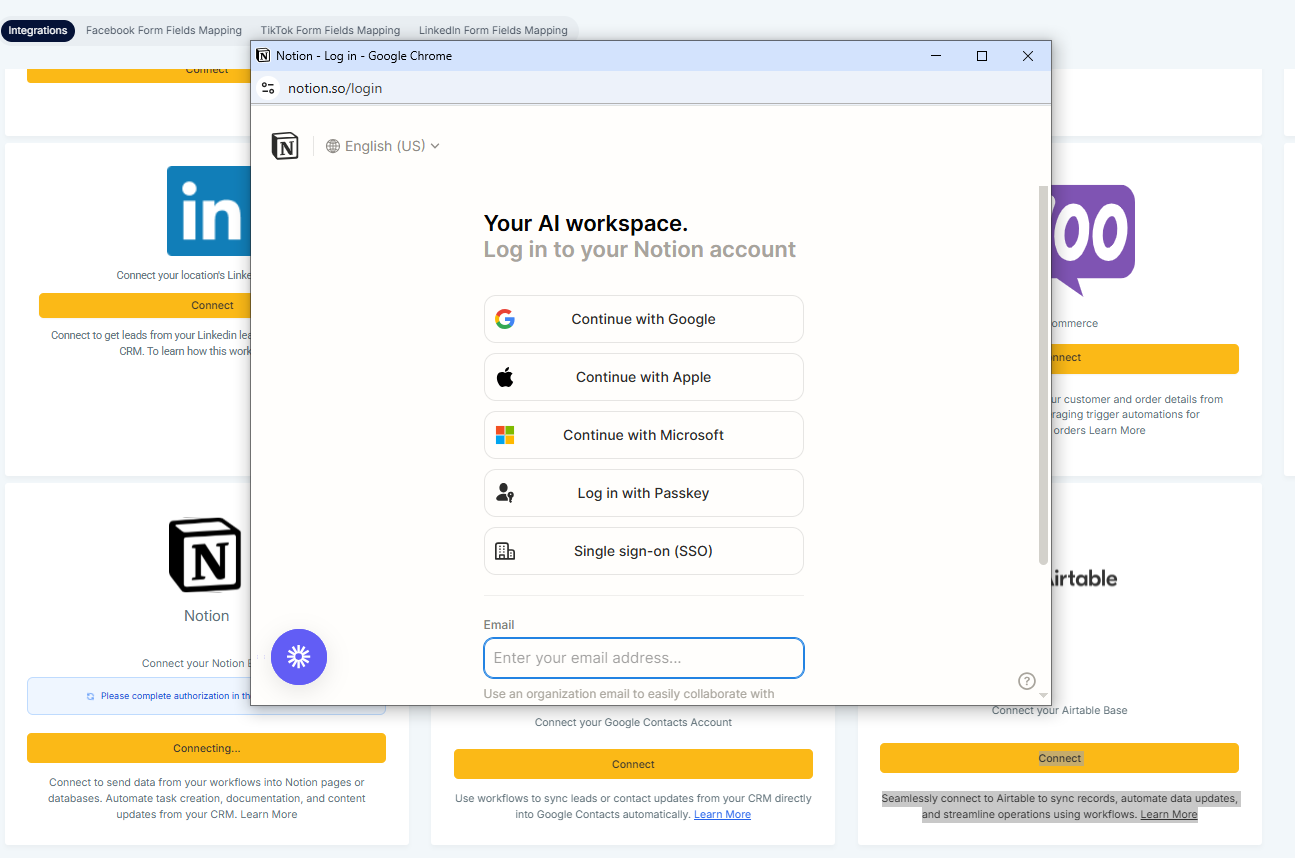Open the English (US) language dropdown

pyautogui.click(x=383, y=146)
